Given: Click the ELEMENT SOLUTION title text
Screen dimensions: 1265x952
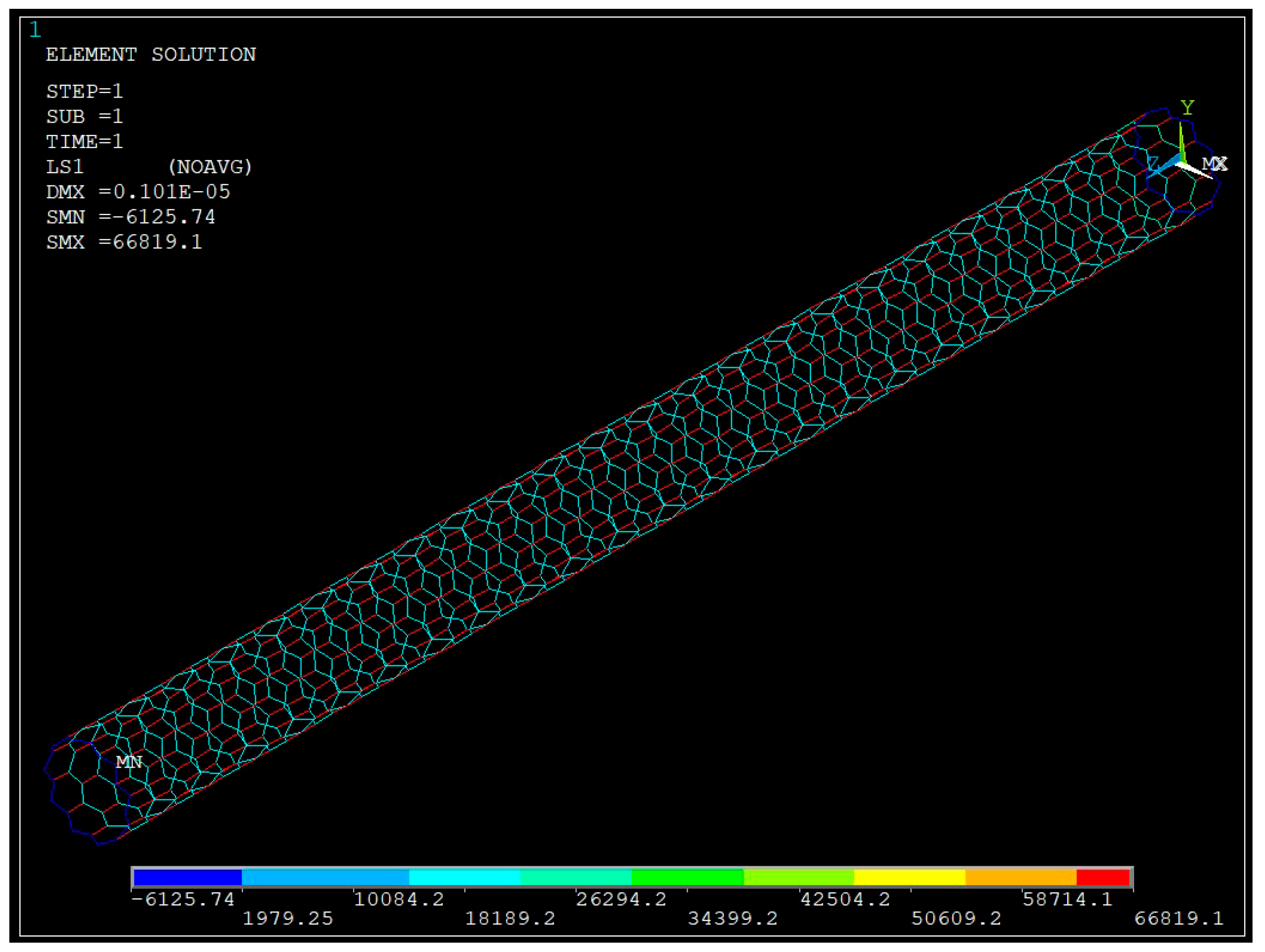Looking at the screenshot, I should (x=151, y=55).
